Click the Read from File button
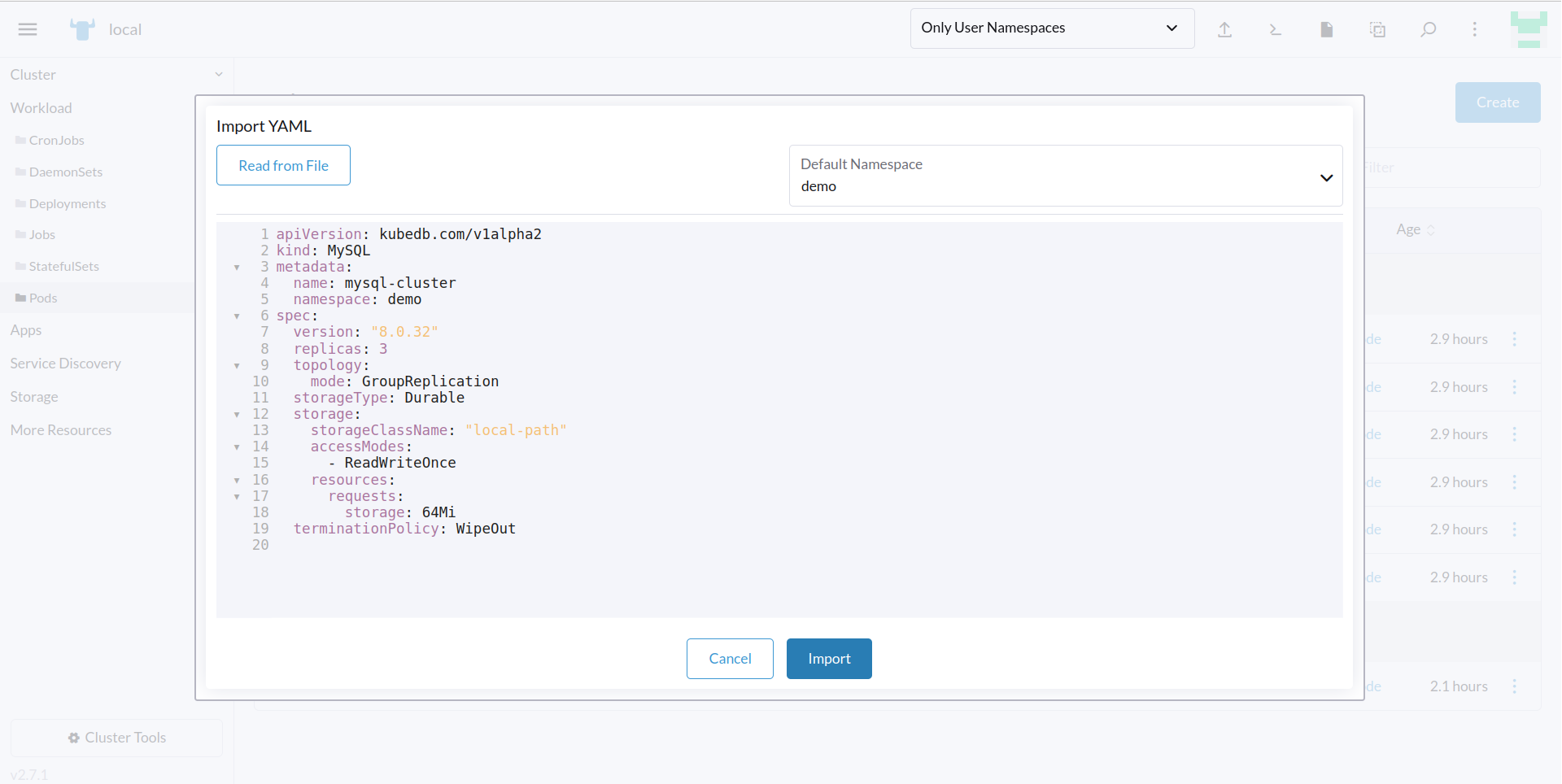 [283, 166]
